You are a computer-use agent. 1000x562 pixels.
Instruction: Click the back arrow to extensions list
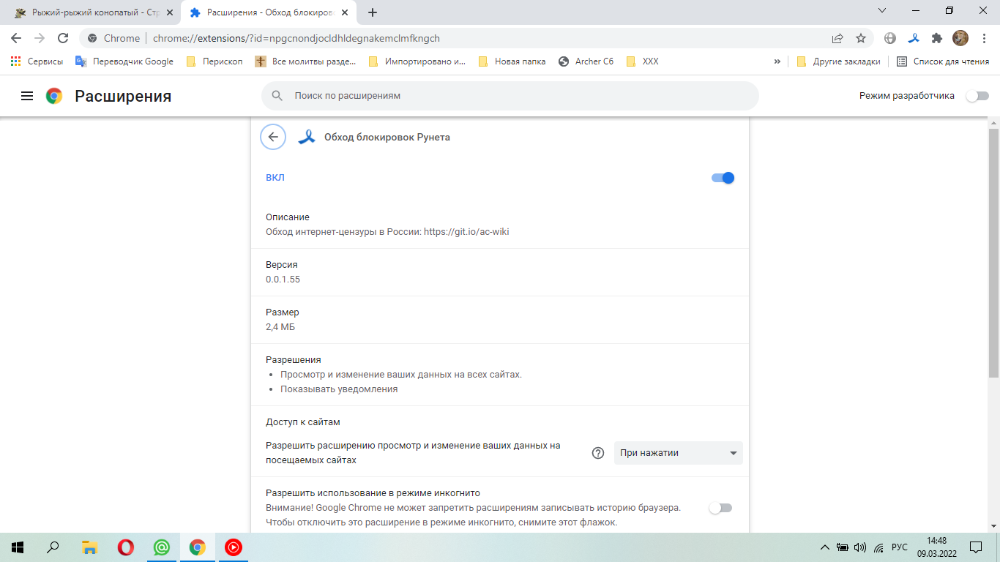[272, 137]
